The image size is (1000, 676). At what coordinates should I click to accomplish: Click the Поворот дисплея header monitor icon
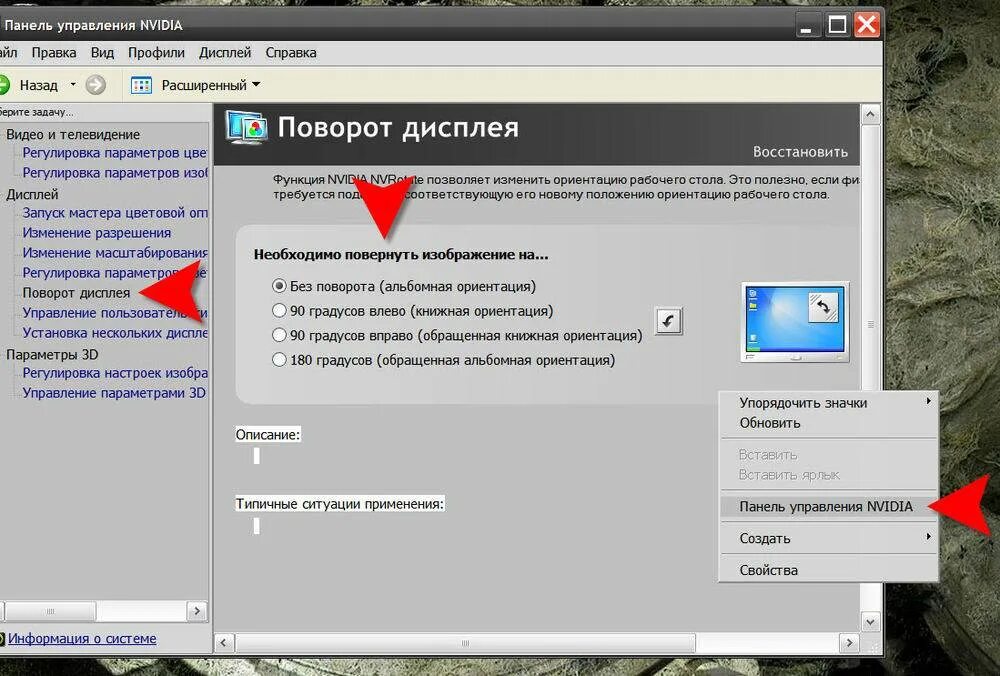coord(246,128)
